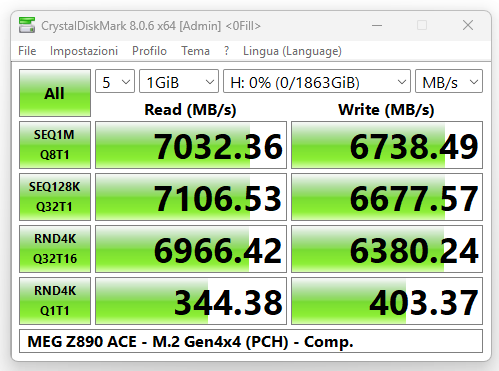This screenshot has height=371, width=499.
Task: Click the RND4K Q32T16 read result 6966.42
Action: [191, 249]
